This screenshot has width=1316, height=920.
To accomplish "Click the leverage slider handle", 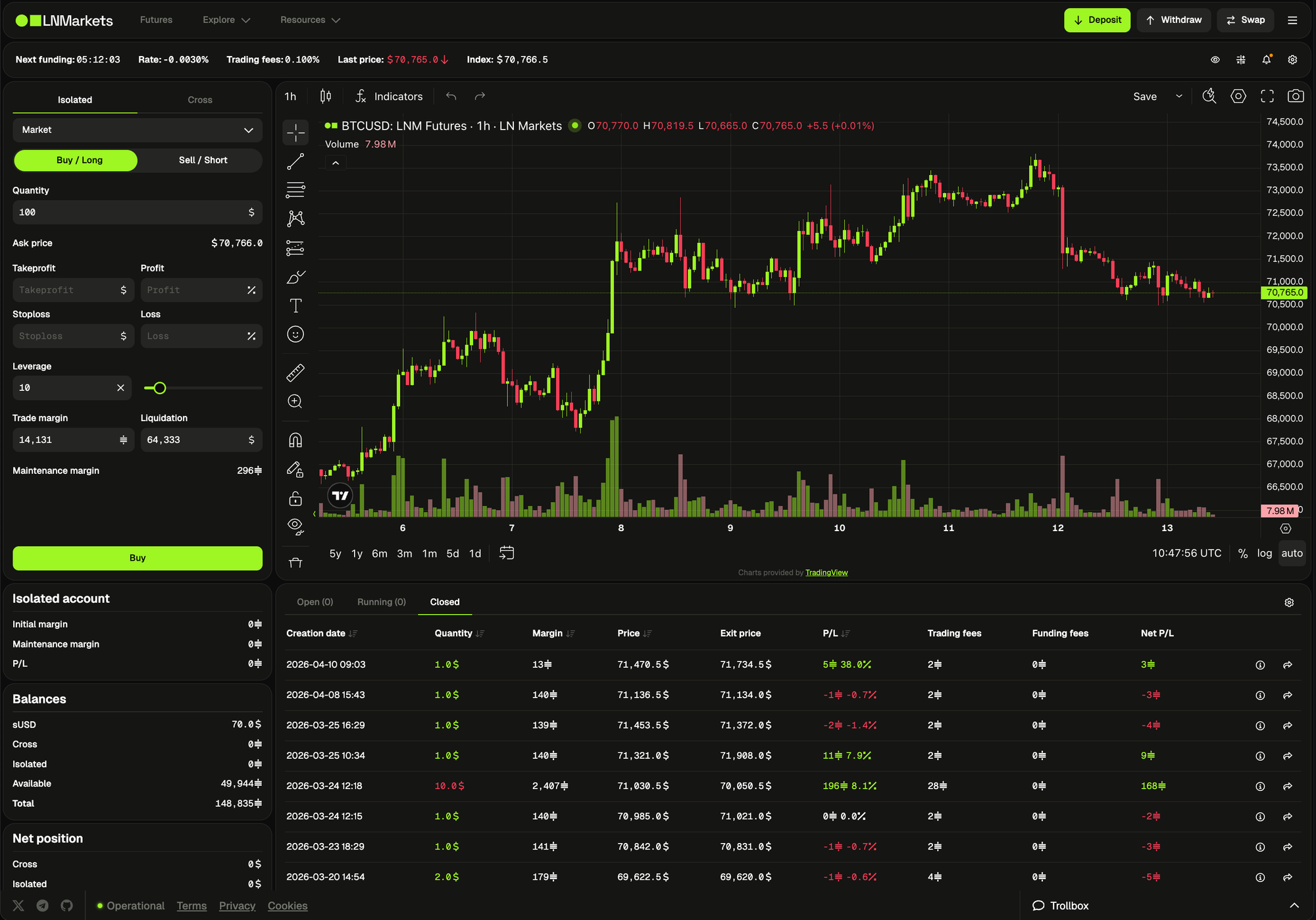I will [159, 388].
